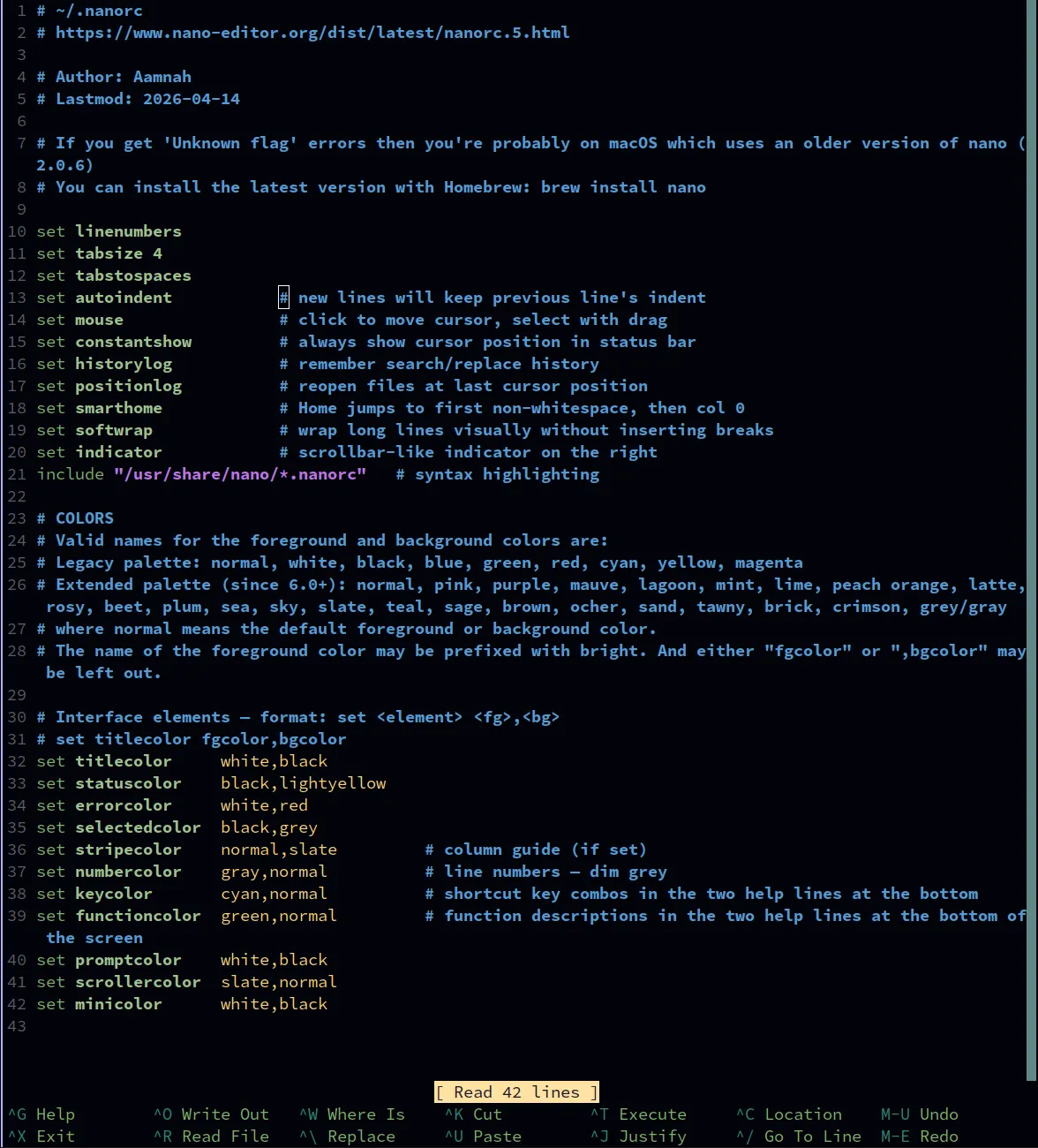
Task: Click 'normal,slate' stripecolor value
Action: click(x=279, y=850)
